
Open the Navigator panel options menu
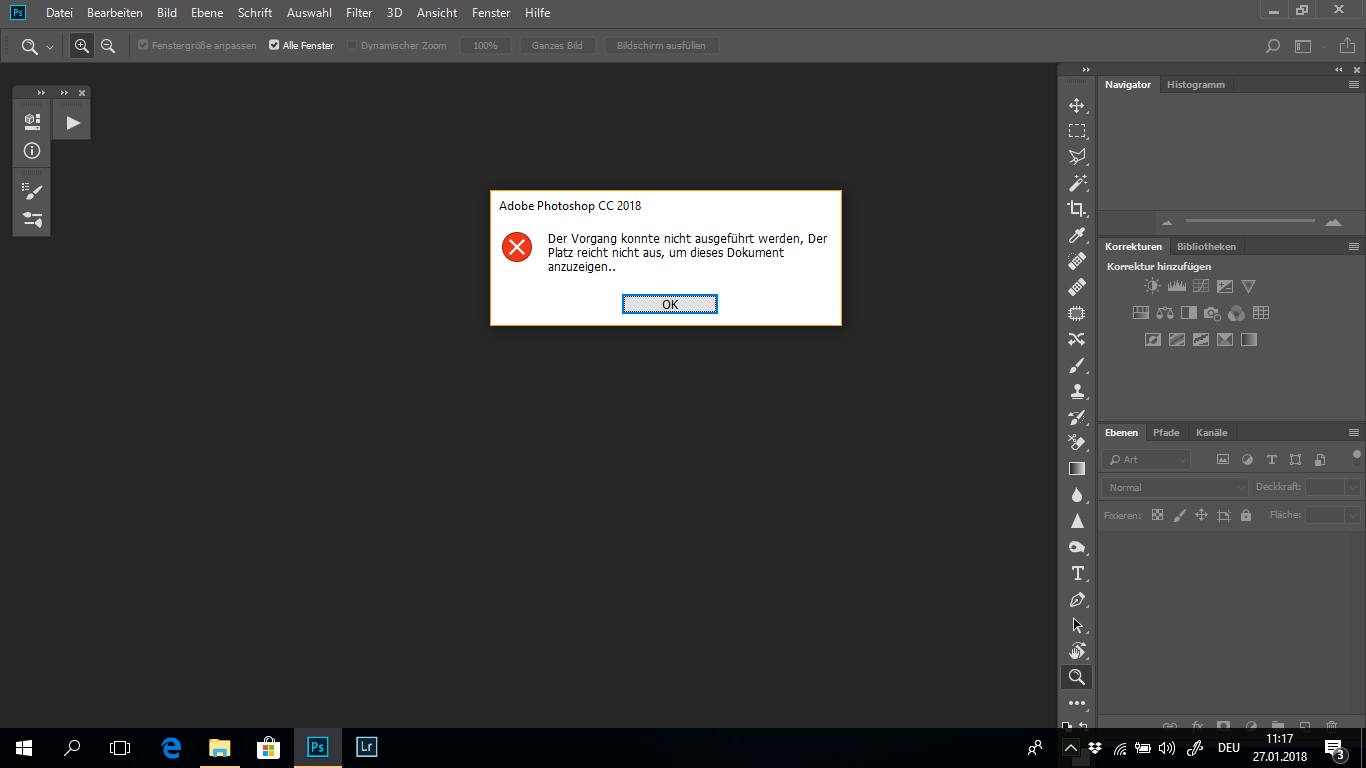point(1354,85)
